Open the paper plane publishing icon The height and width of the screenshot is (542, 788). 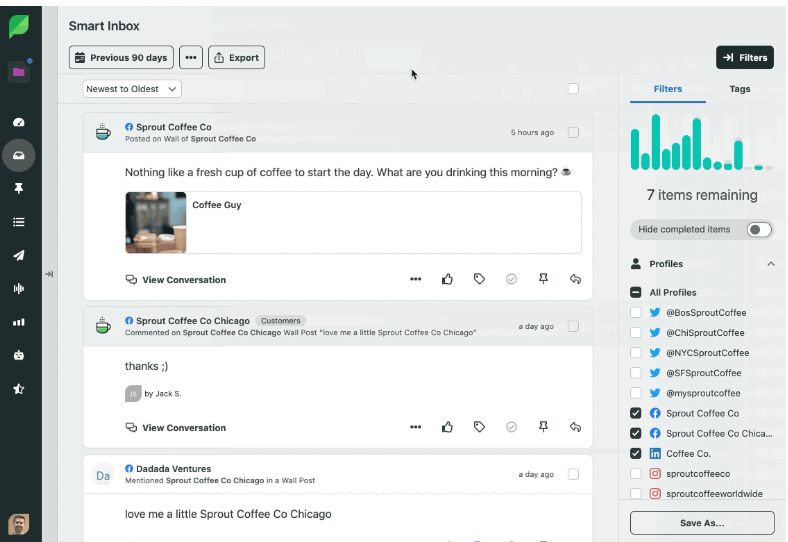(x=19, y=255)
